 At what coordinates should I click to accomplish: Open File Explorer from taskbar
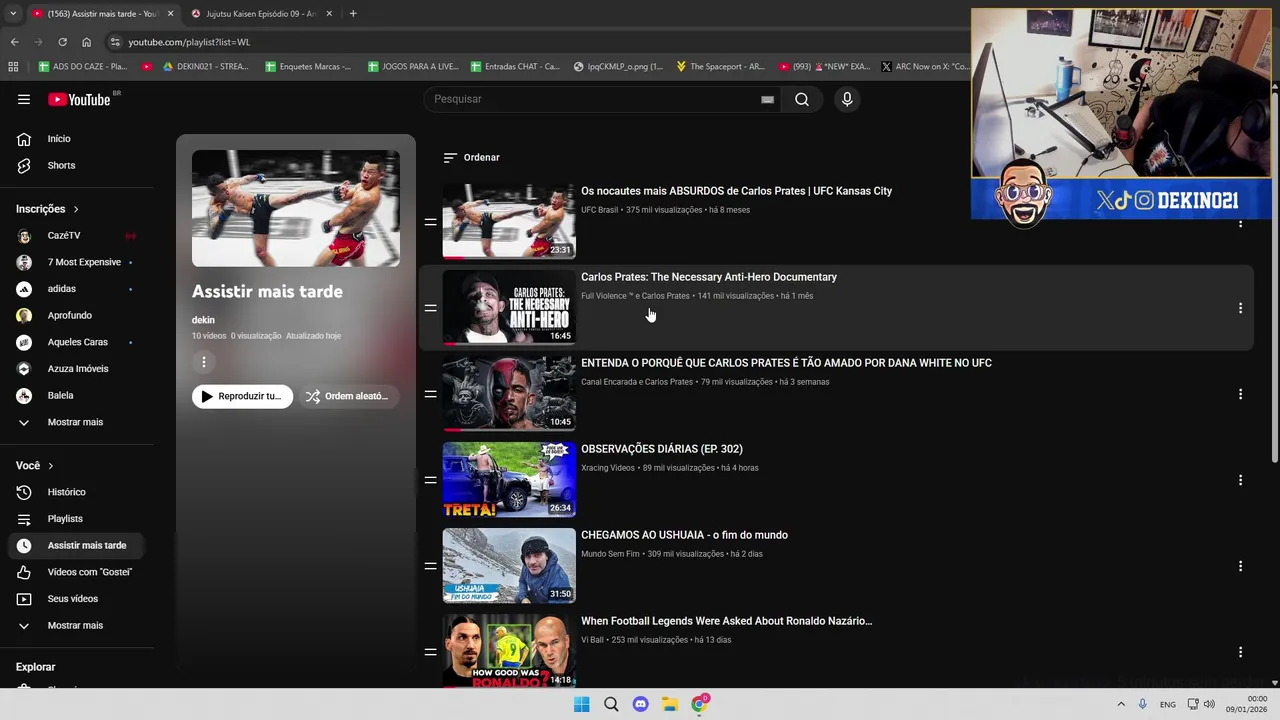[x=670, y=704]
